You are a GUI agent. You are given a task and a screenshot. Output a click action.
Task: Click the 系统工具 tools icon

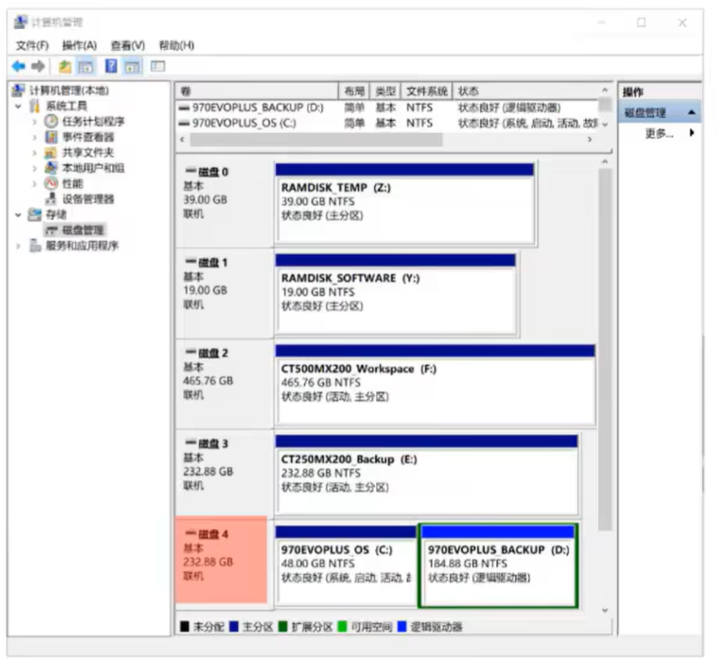(35, 106)
